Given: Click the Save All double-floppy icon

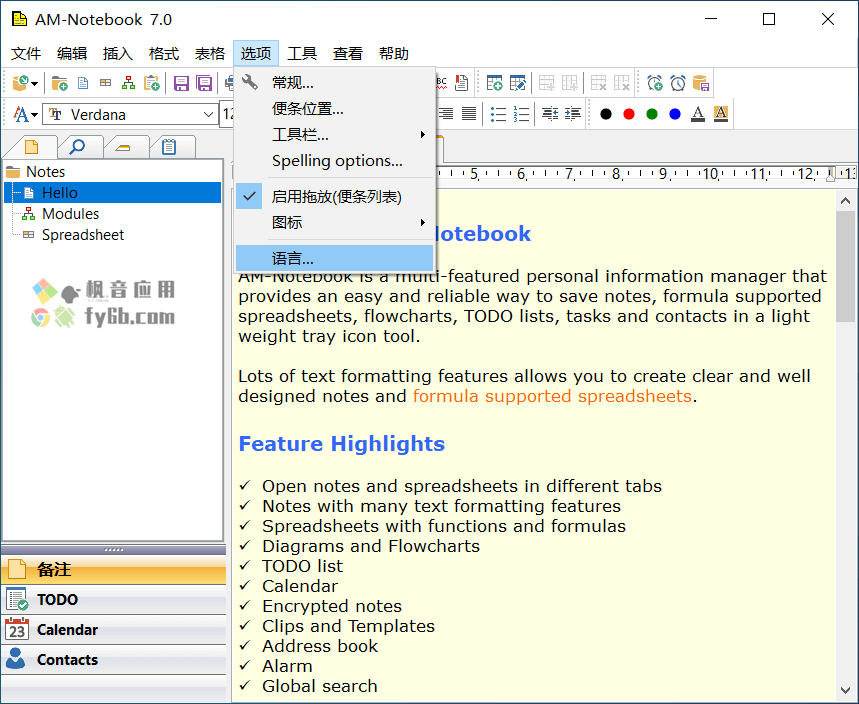Looking at the screenshot, I should click(x=204, y=83).
